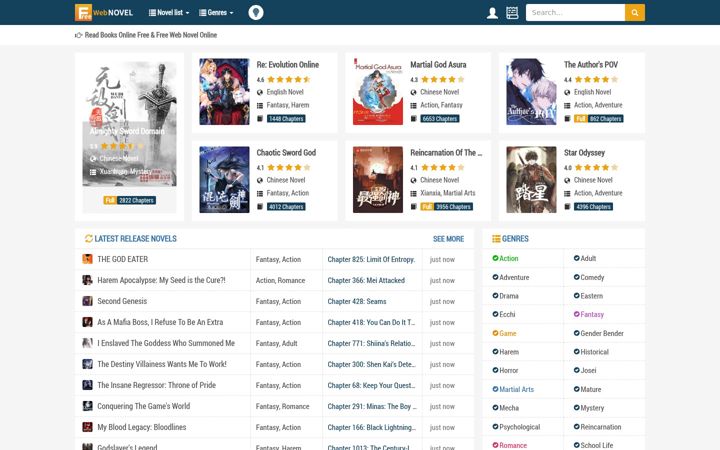
Task: Open Read Books Online Free breadcrumb link
Action: pyautogui.click(x=151, y=35)
